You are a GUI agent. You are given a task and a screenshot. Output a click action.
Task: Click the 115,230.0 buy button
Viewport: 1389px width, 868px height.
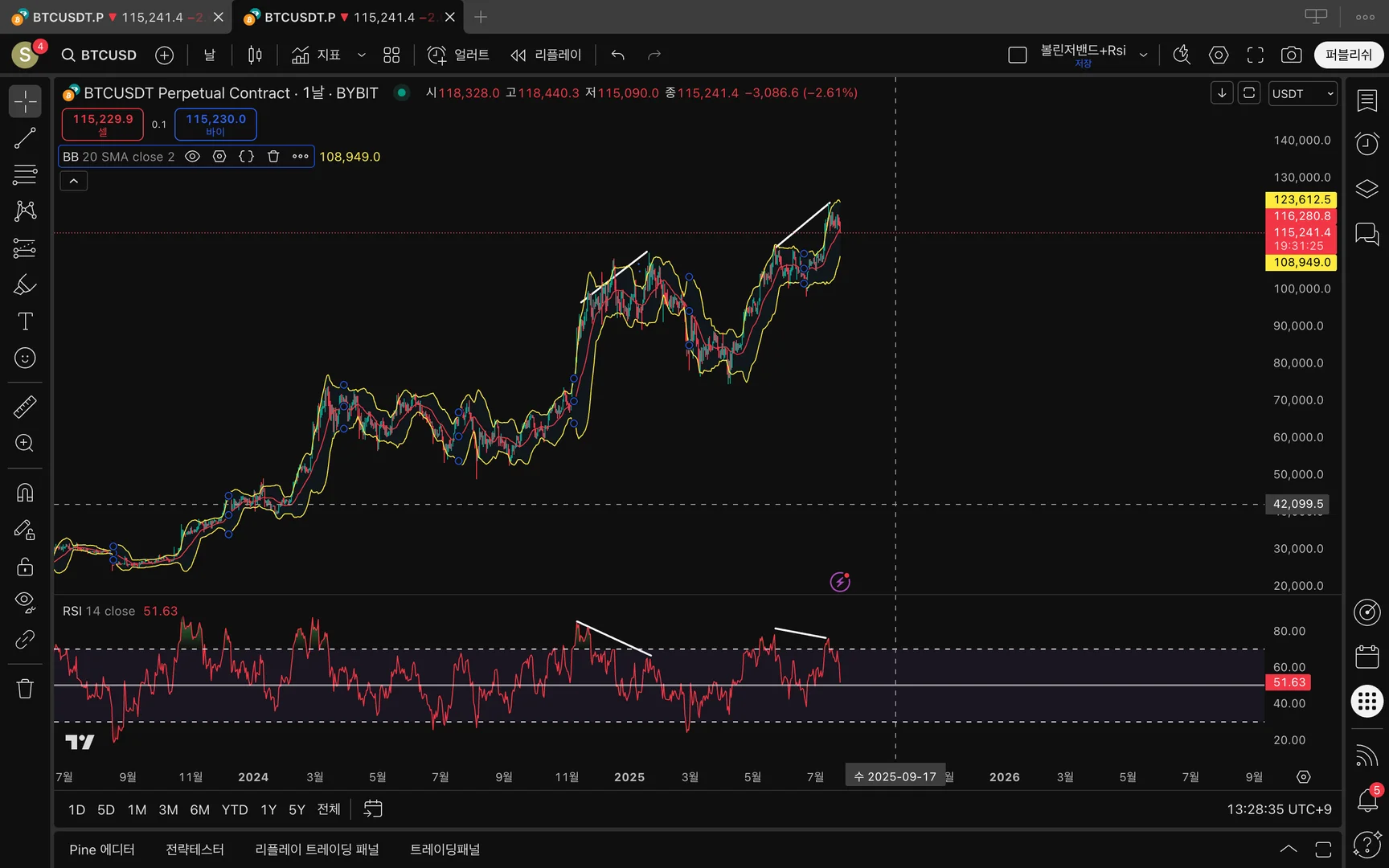(x=215, y=124)
